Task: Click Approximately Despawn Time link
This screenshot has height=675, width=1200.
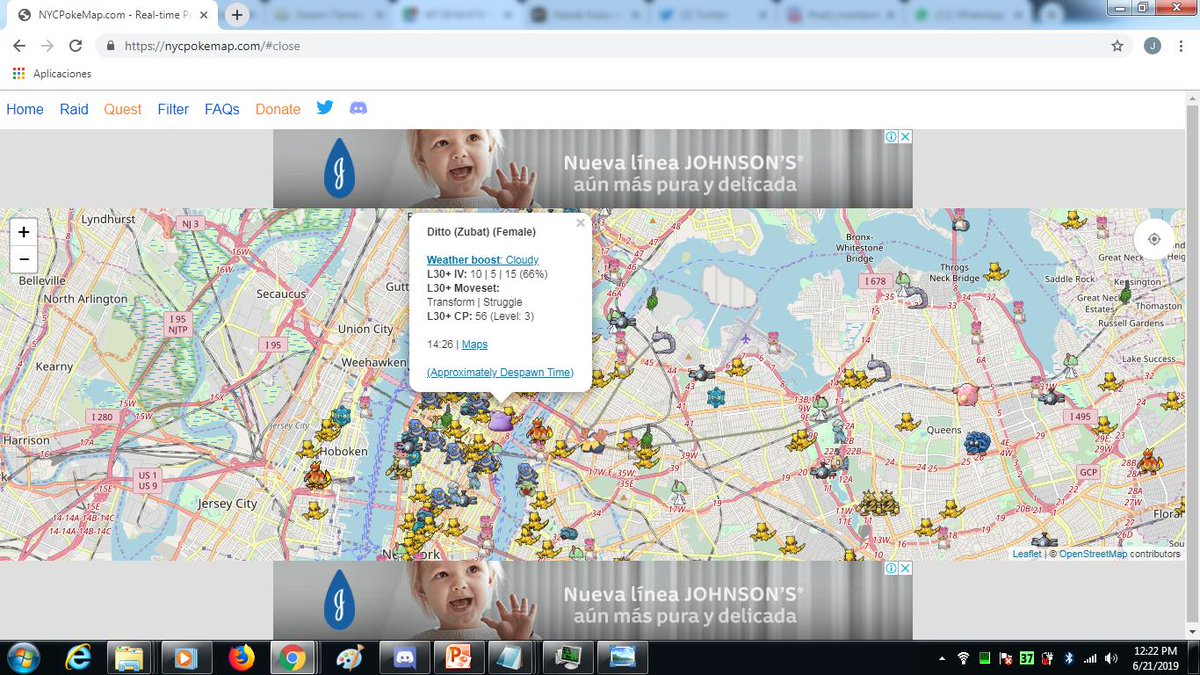Action: (x=500, y=372)
